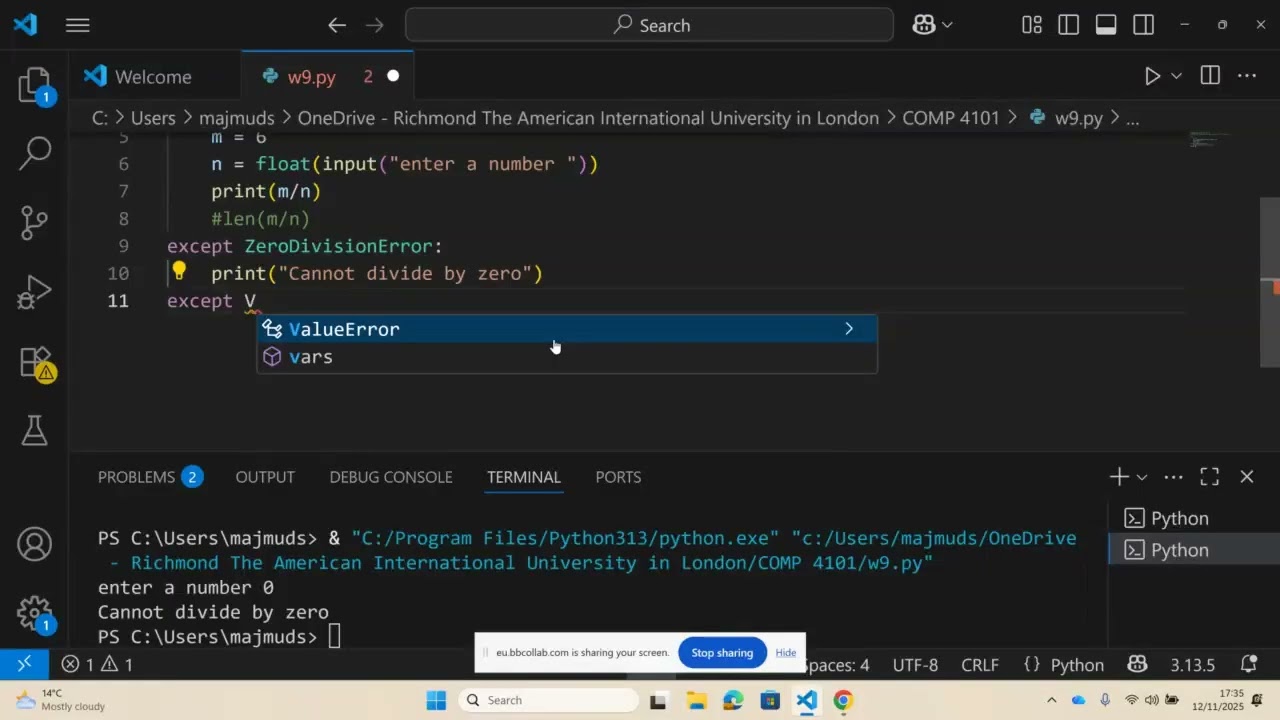Screen dimensions: 1280x720
Task: Open the run options dropdown arrow
Action: coord(1176,76)
